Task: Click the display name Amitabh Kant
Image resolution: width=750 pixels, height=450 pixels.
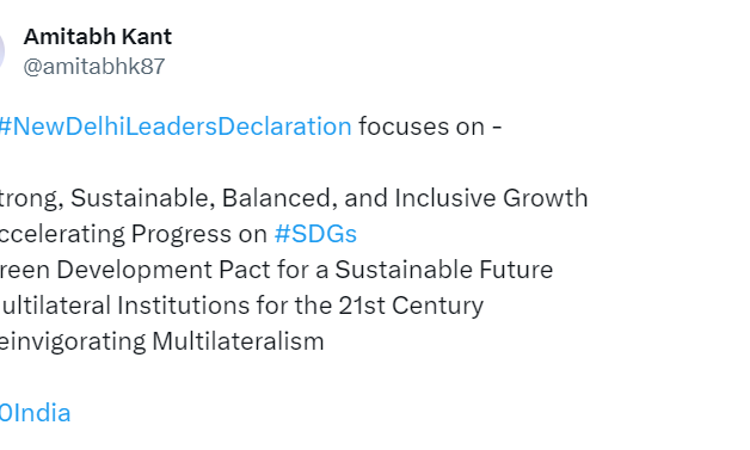Action: click(x=97, y=37)
